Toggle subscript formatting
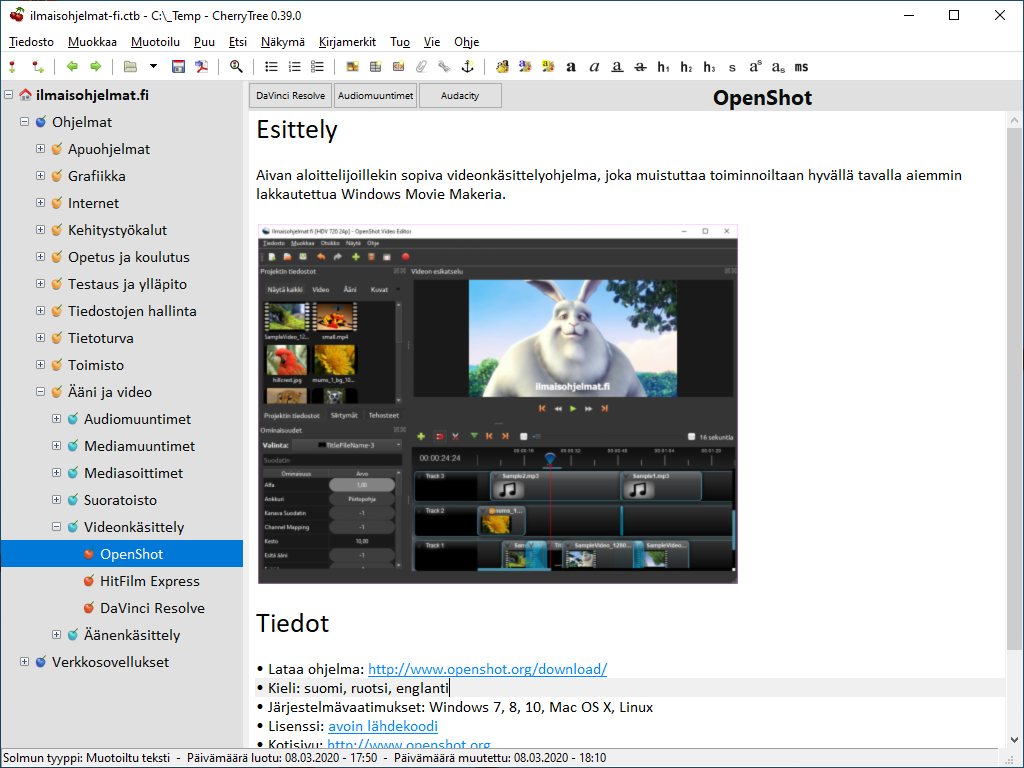Screen dimensions: 1024x768 778,67
